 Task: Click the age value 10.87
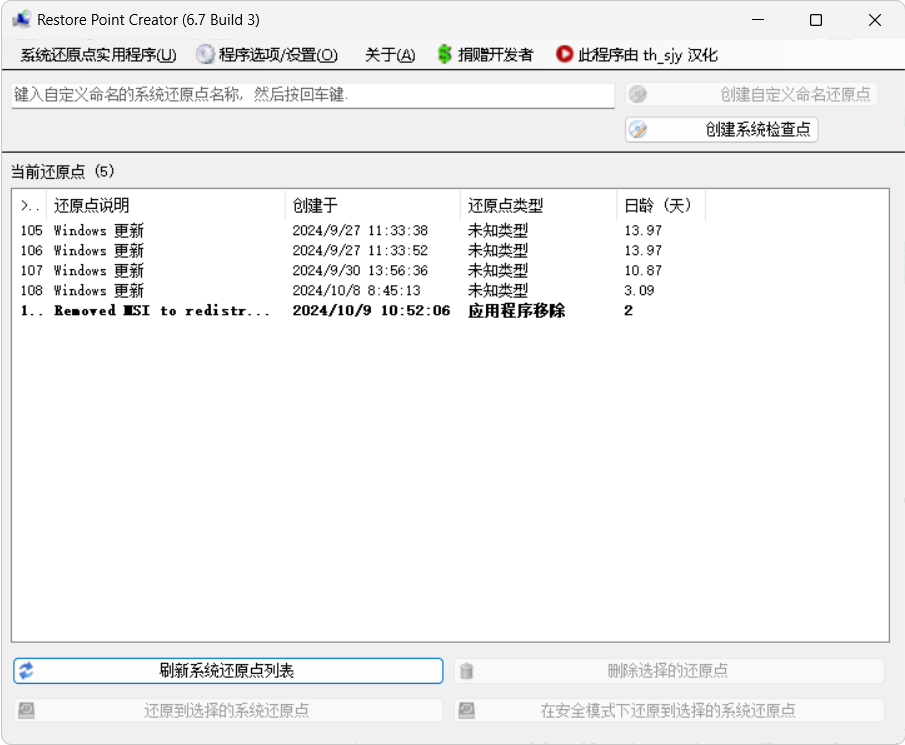[x=643, y=270]
